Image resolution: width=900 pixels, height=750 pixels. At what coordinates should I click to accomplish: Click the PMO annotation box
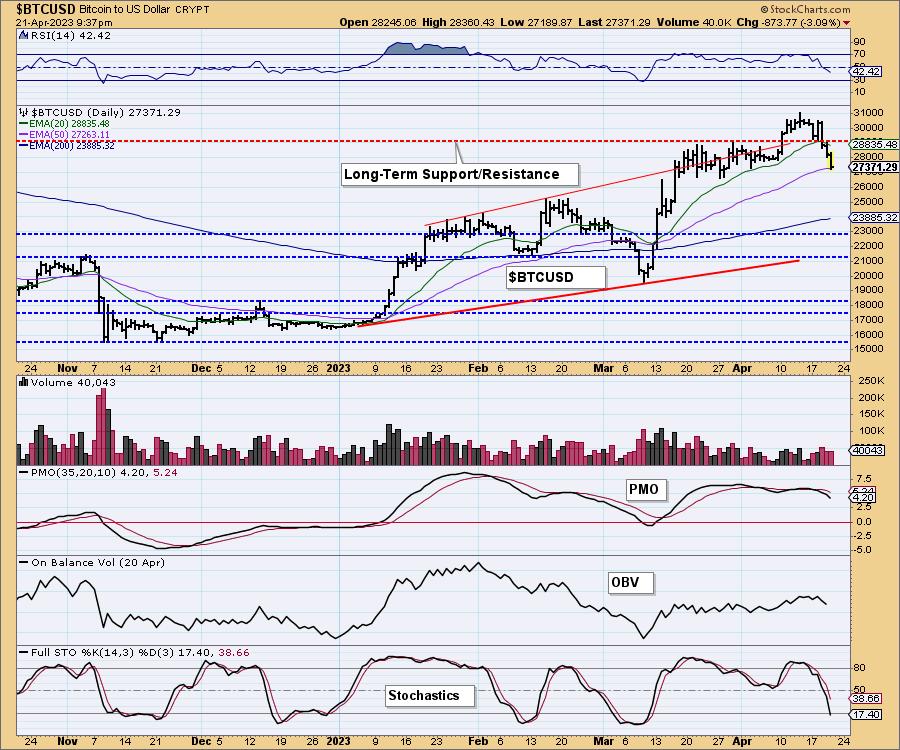tap(644, 489)
